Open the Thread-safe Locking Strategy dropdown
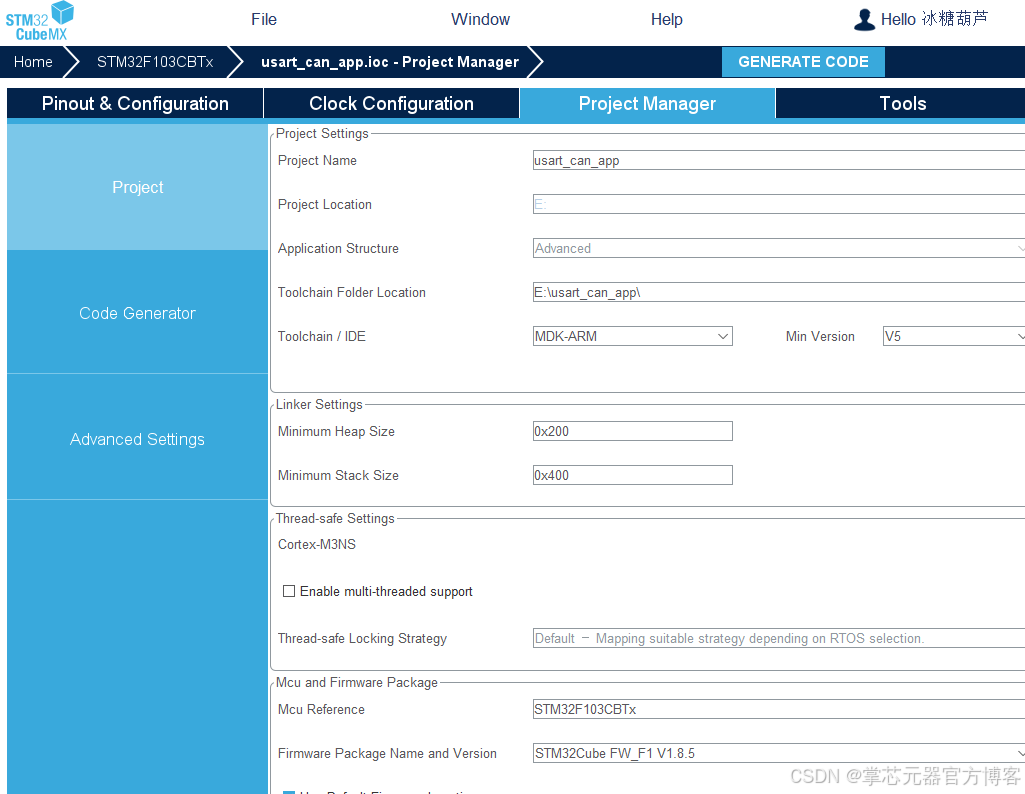Screen dimensions: 1025x794 click(x=779, y=638)
